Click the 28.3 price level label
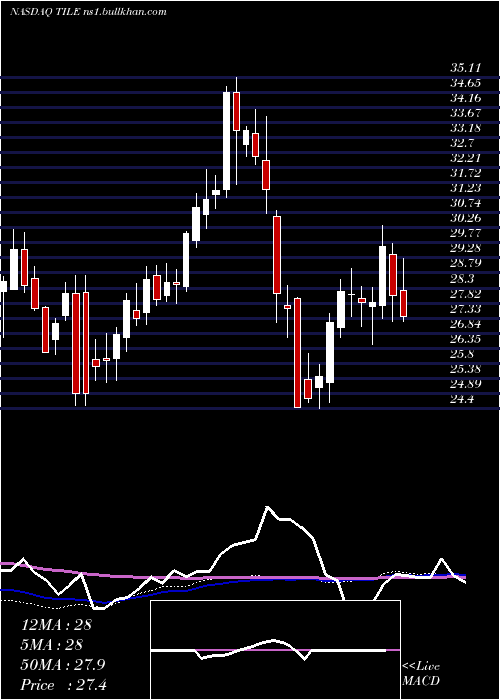The width and height of the screenshot is (500, 700). (x=462, y=279)
